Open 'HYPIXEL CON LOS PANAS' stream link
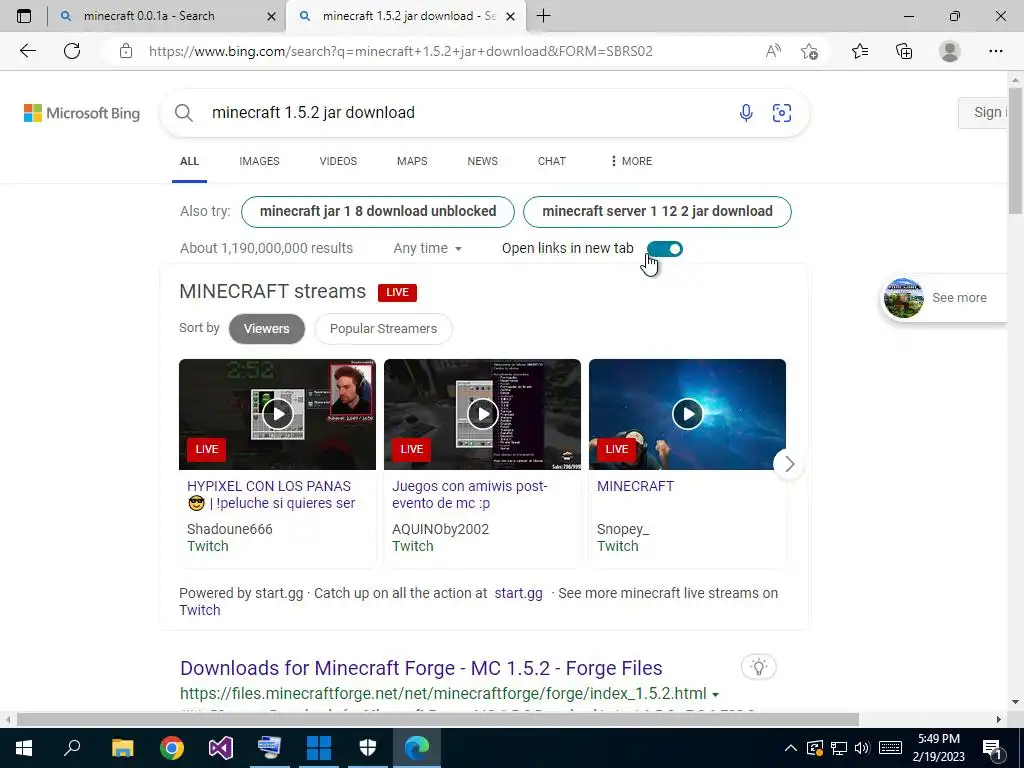1024x768 pixels. 271,495
